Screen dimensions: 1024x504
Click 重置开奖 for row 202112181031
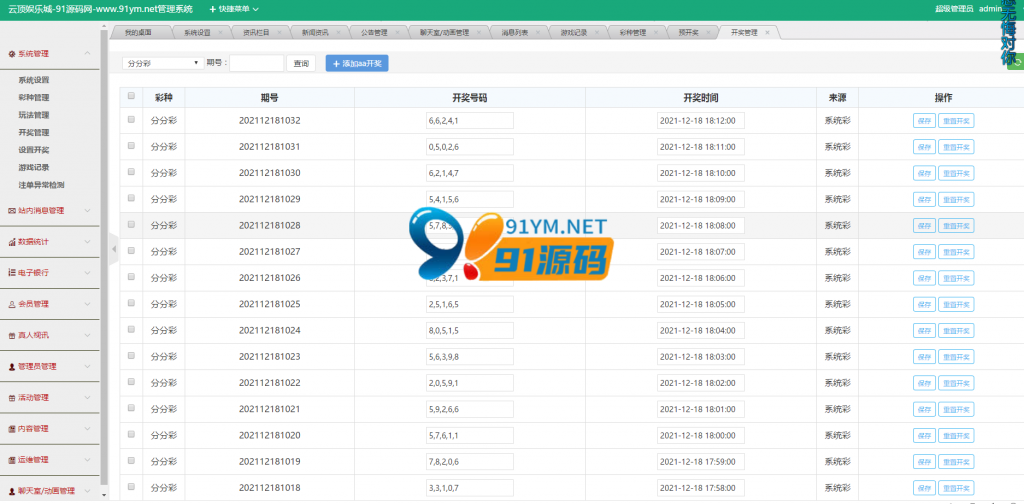956,147
